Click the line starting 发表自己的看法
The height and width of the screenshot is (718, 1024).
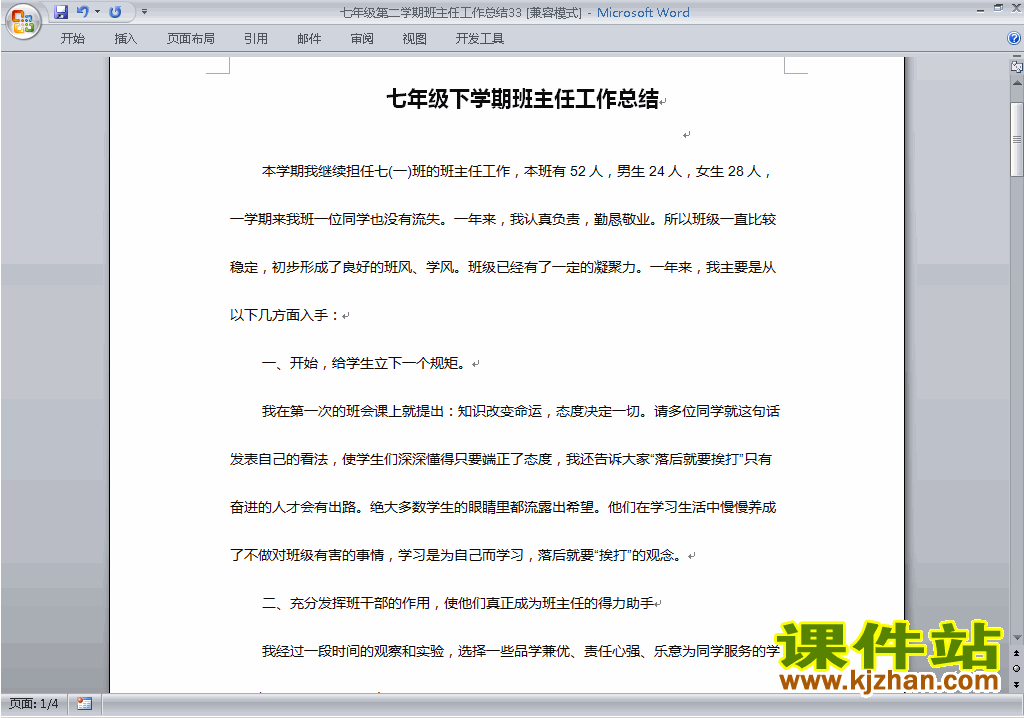coord(501,459)
